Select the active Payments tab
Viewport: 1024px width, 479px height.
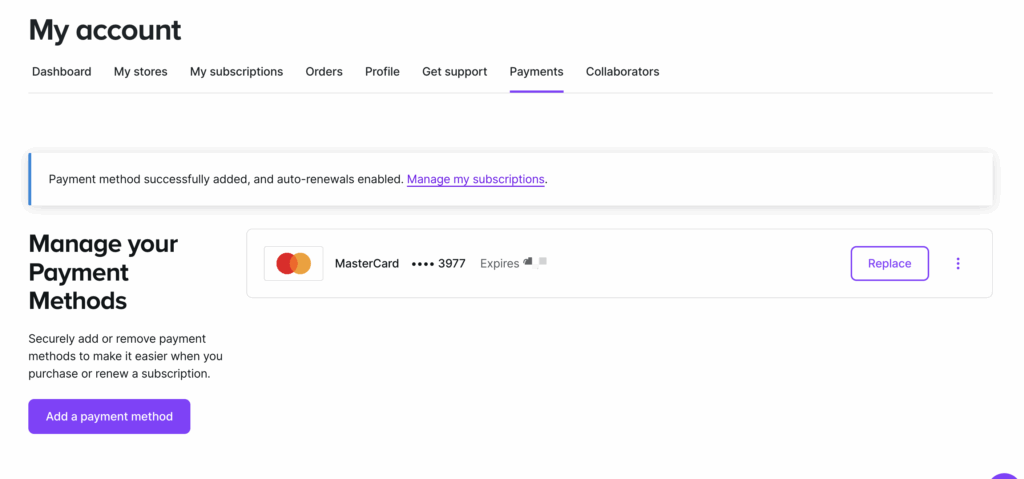click(536, 72)
